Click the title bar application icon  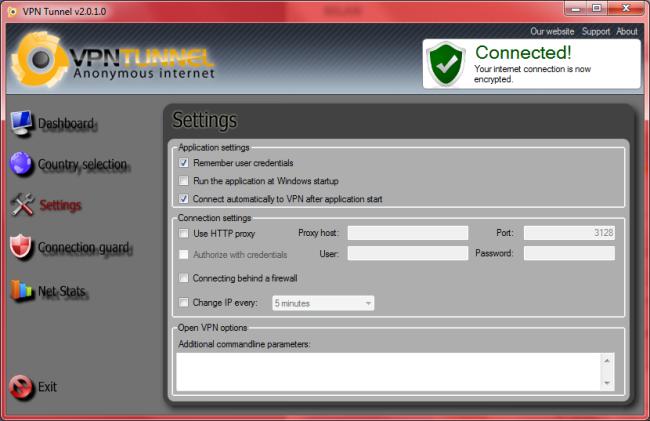(x=12, y=12)
